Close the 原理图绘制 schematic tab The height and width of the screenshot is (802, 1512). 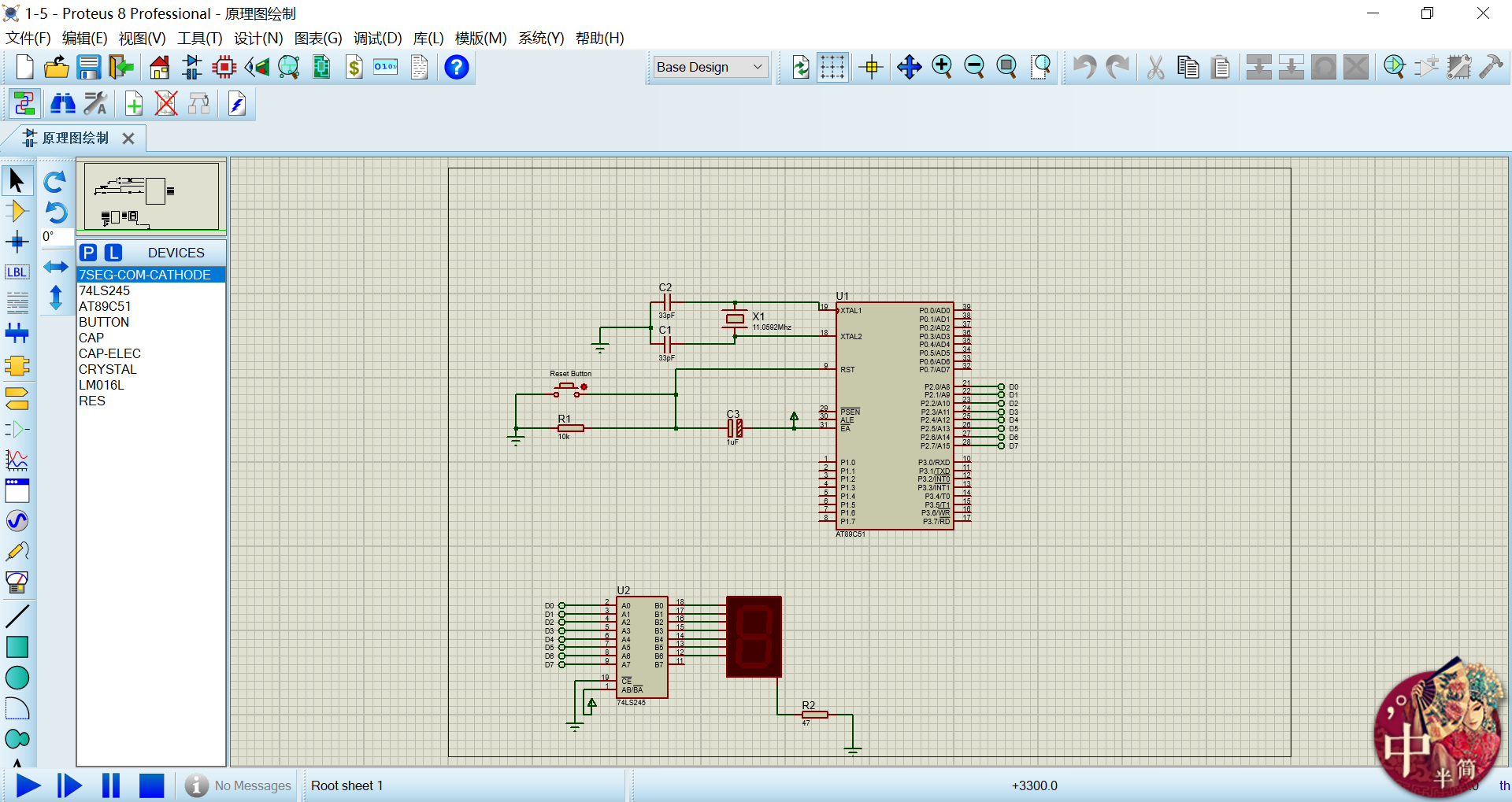pyautogui.click(x=128, y=139)
